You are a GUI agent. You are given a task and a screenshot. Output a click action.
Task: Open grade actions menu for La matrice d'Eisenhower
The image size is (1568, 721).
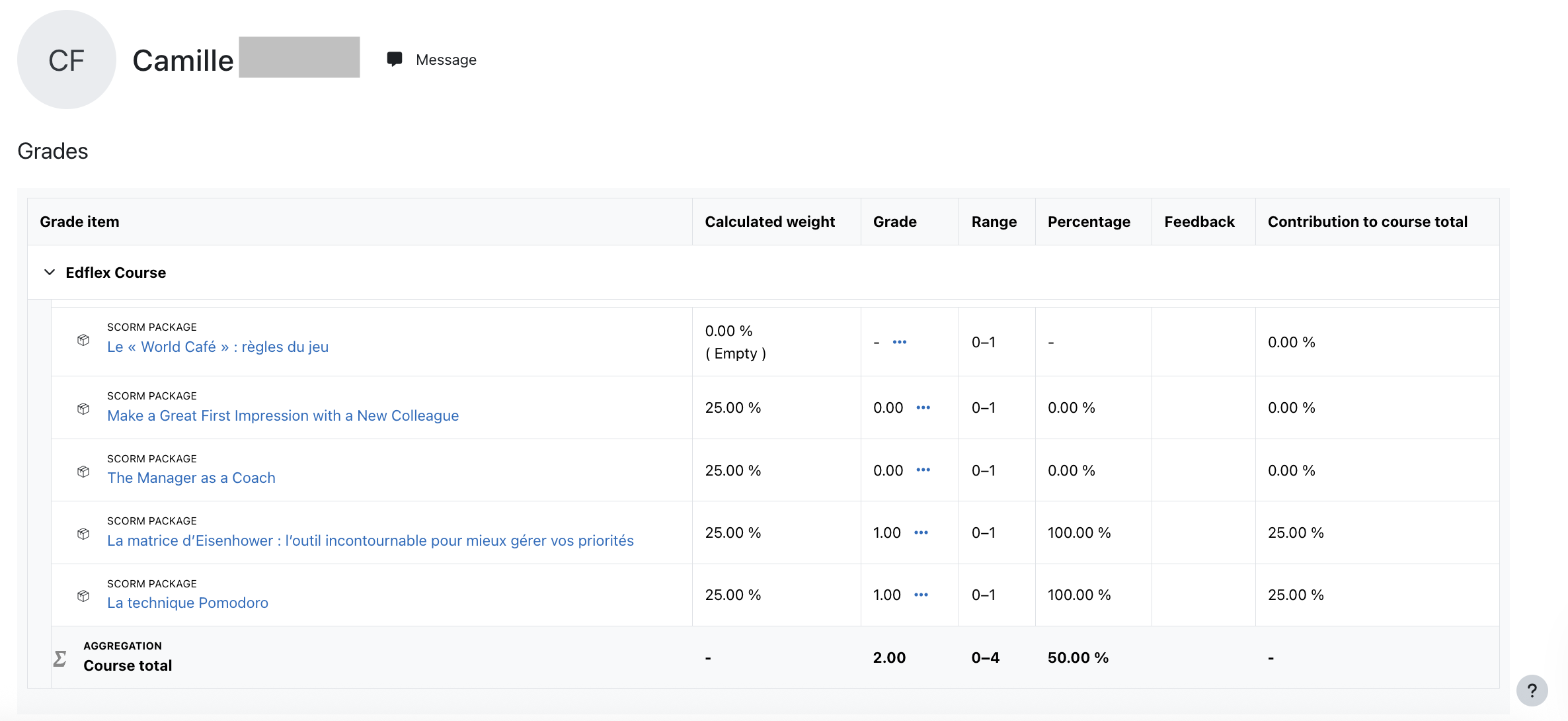coord(921,532)
